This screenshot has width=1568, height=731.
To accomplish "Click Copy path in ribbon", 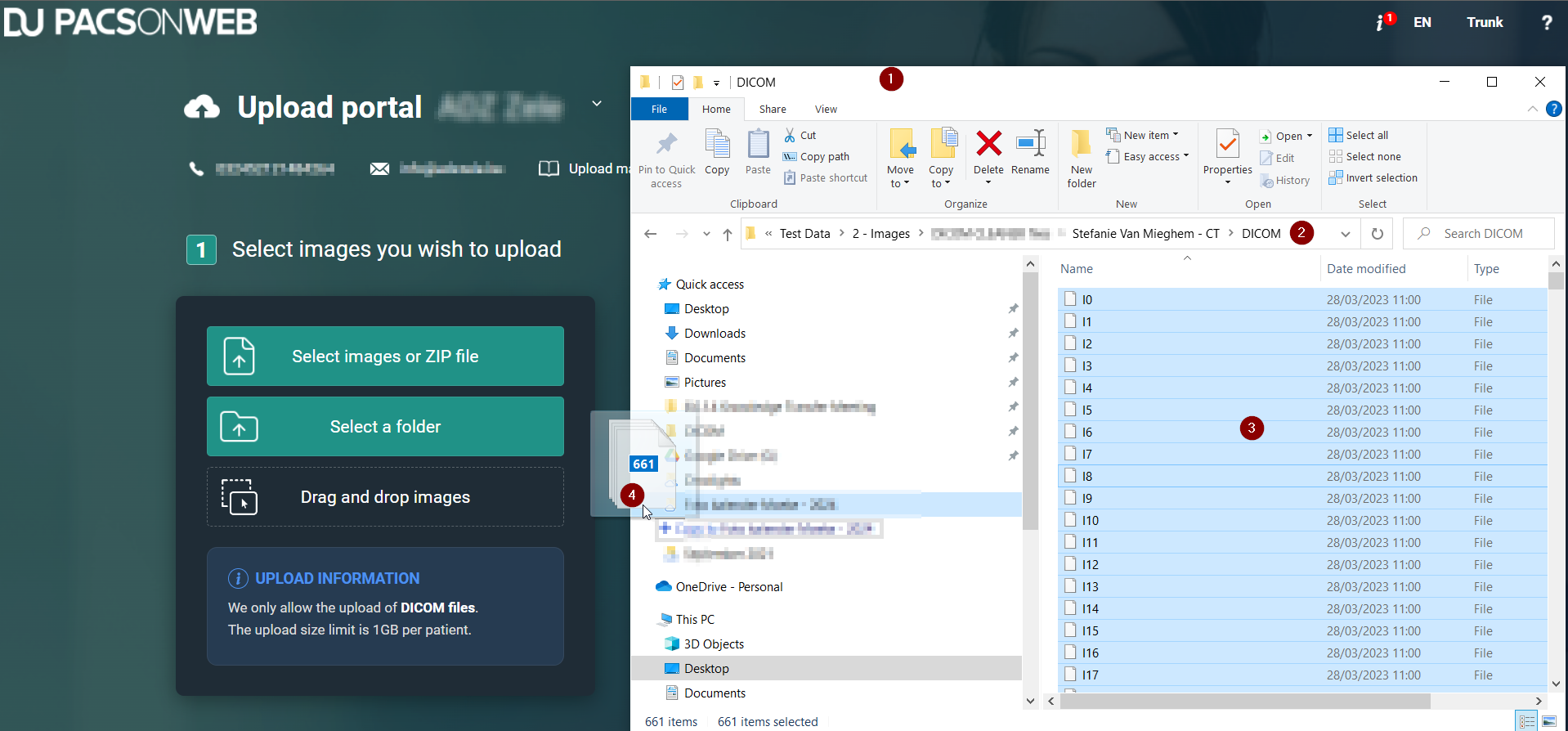I will pyautogui.click(x=816, y=156).
